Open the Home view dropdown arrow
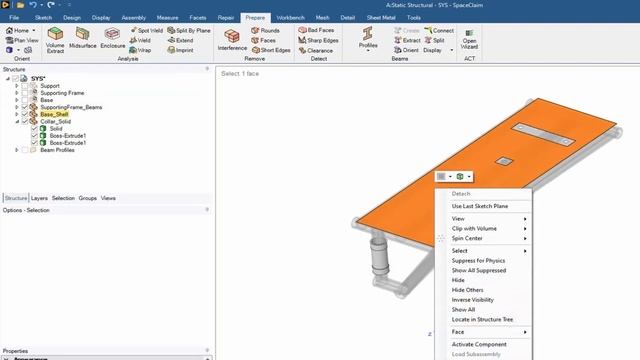This screenshot has height=360, width=640. 34,30
